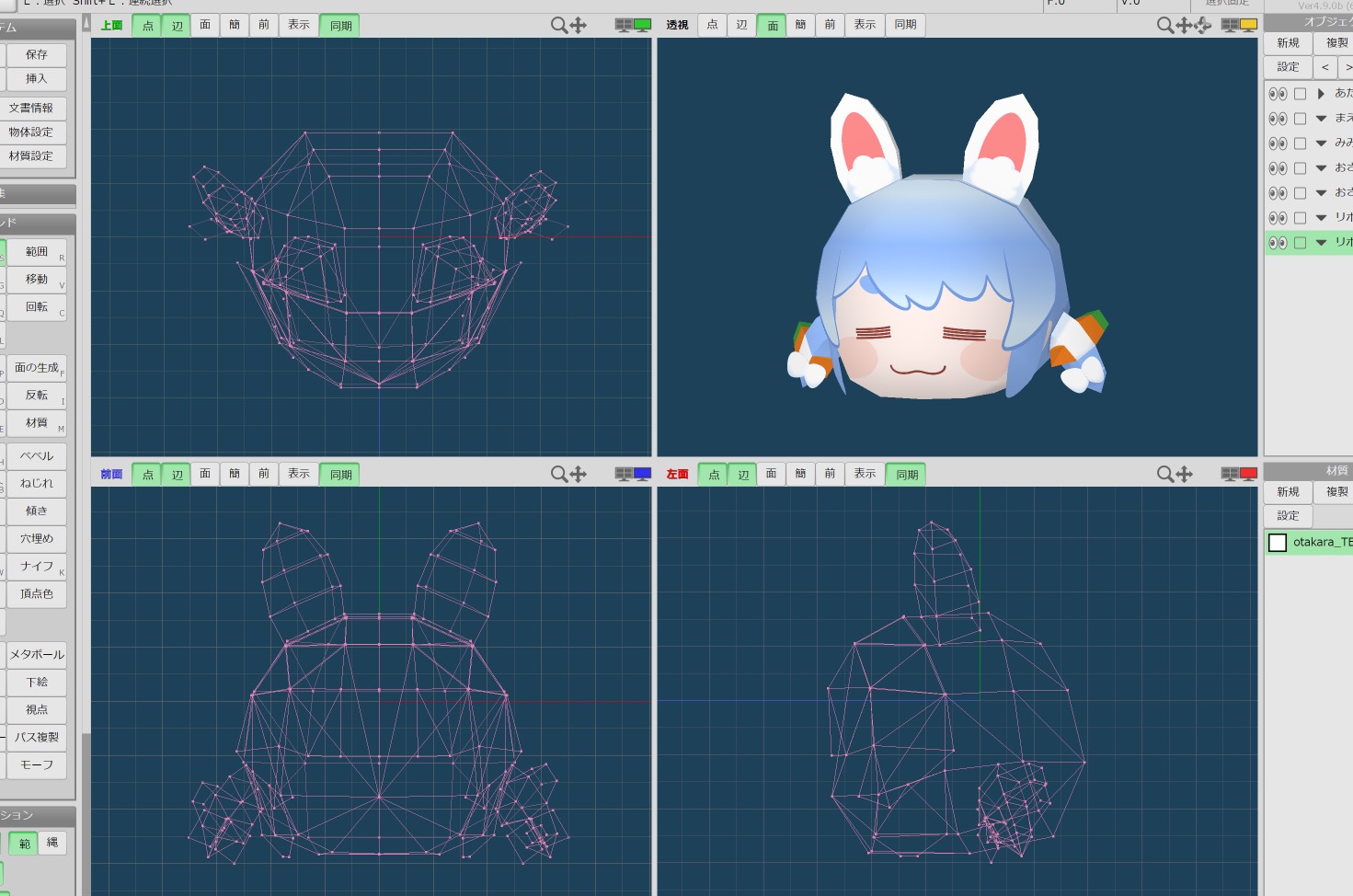
Task: Open the 表示 display menu in the 左面 view
Action: pos(865,474)
